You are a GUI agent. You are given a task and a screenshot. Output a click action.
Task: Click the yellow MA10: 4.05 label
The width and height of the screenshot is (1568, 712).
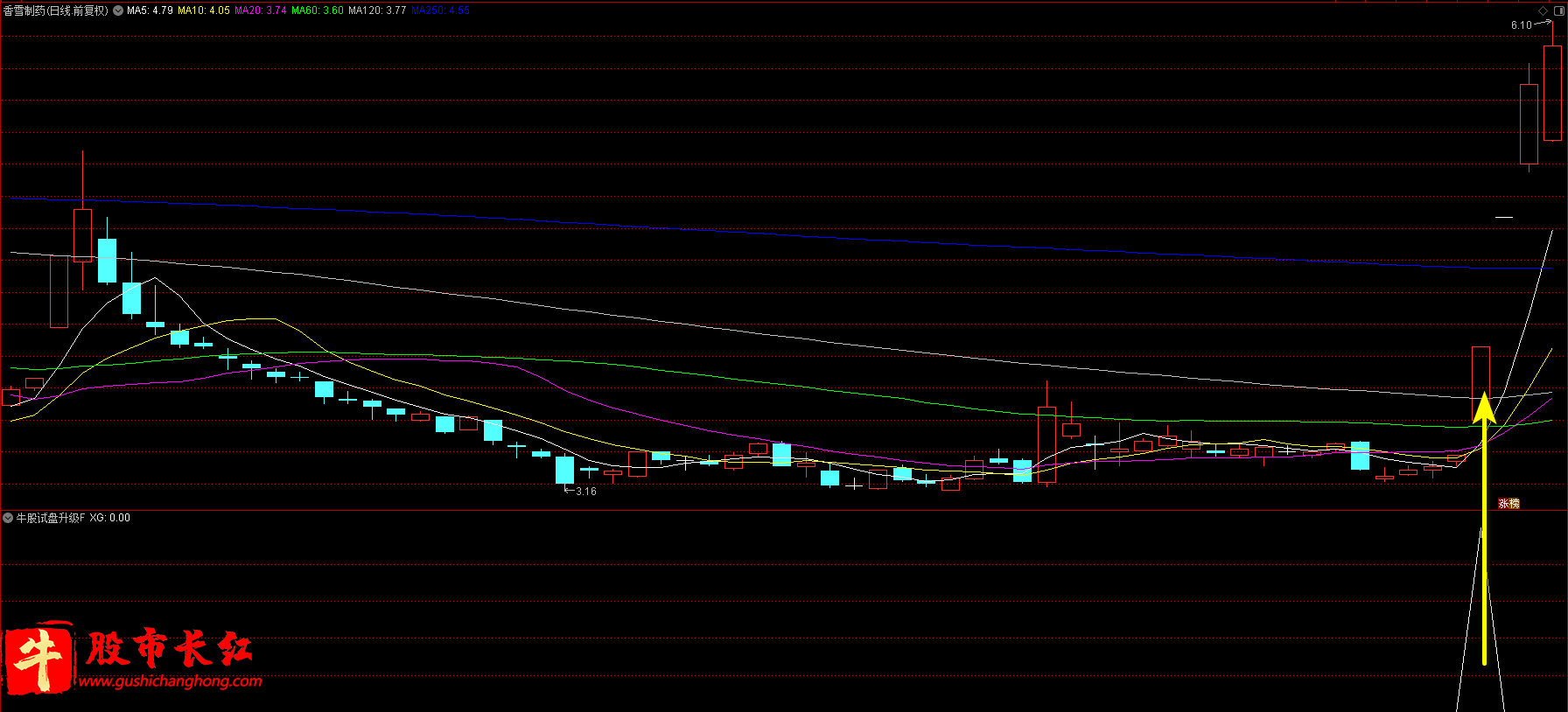click(204, 10)
